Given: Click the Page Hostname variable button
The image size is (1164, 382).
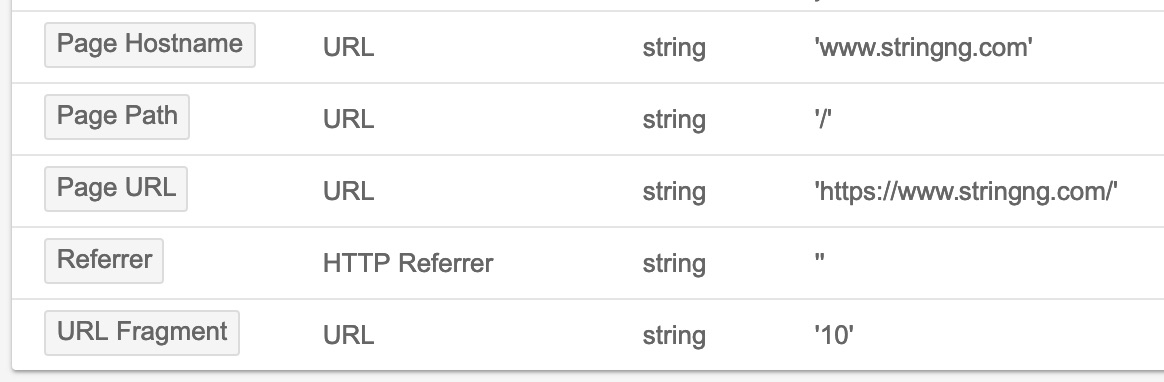Looking at the screenshot, I should 150,45.
